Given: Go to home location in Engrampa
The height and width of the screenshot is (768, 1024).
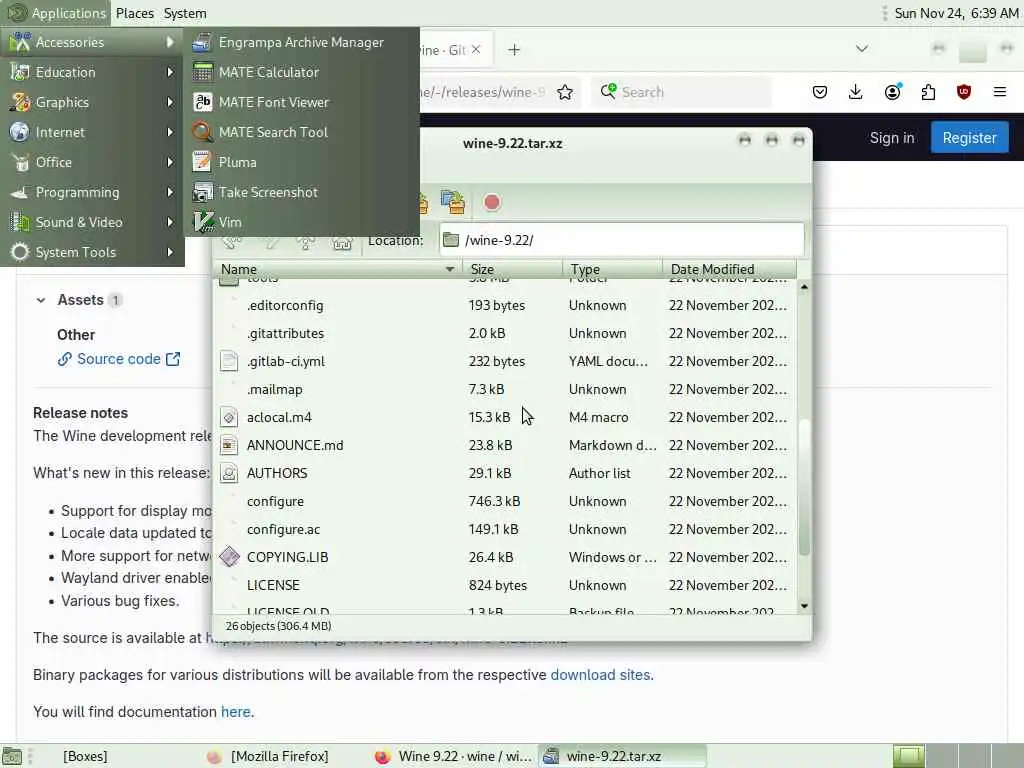Looking at the screenshot, I should [x=342, y=242].
